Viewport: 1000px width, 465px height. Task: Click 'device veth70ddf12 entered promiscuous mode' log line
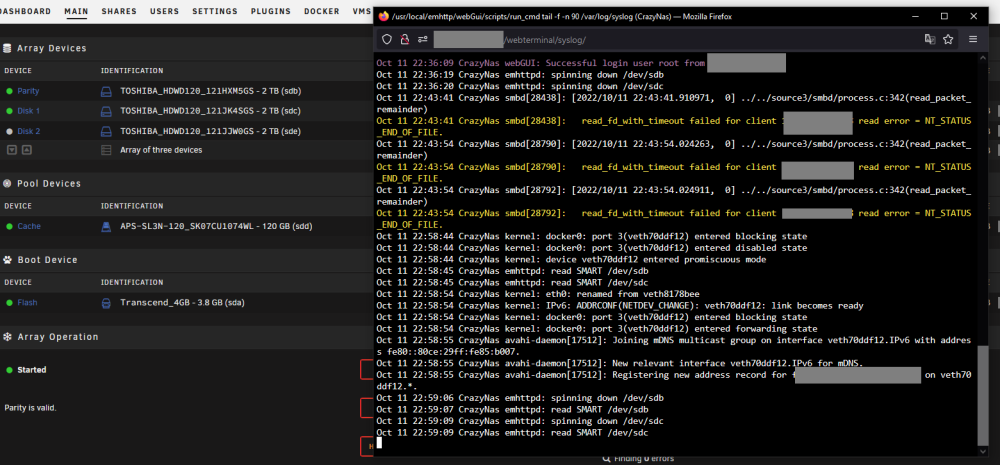571,260
